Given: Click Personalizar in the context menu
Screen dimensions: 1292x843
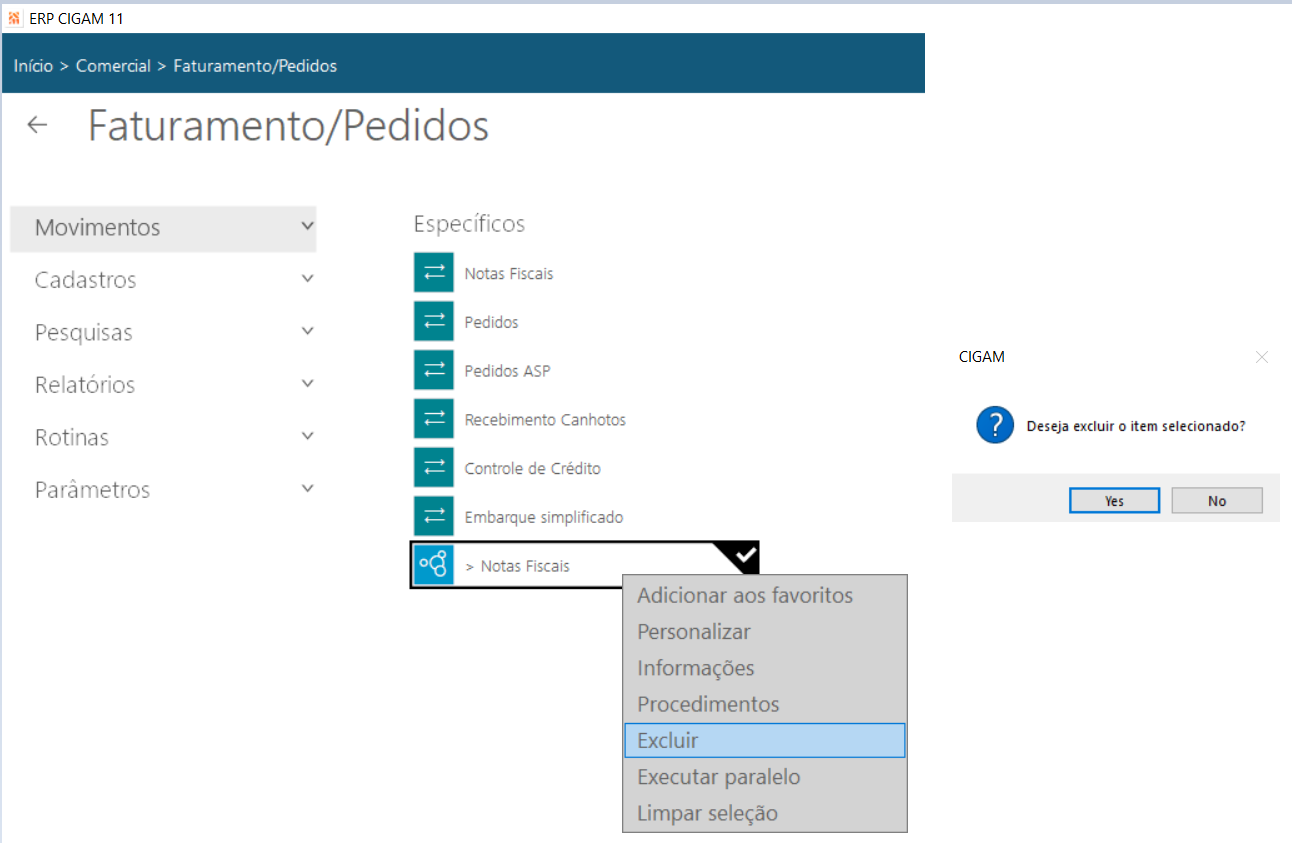Looking at the screenshot, I should (x=694, y=632).
